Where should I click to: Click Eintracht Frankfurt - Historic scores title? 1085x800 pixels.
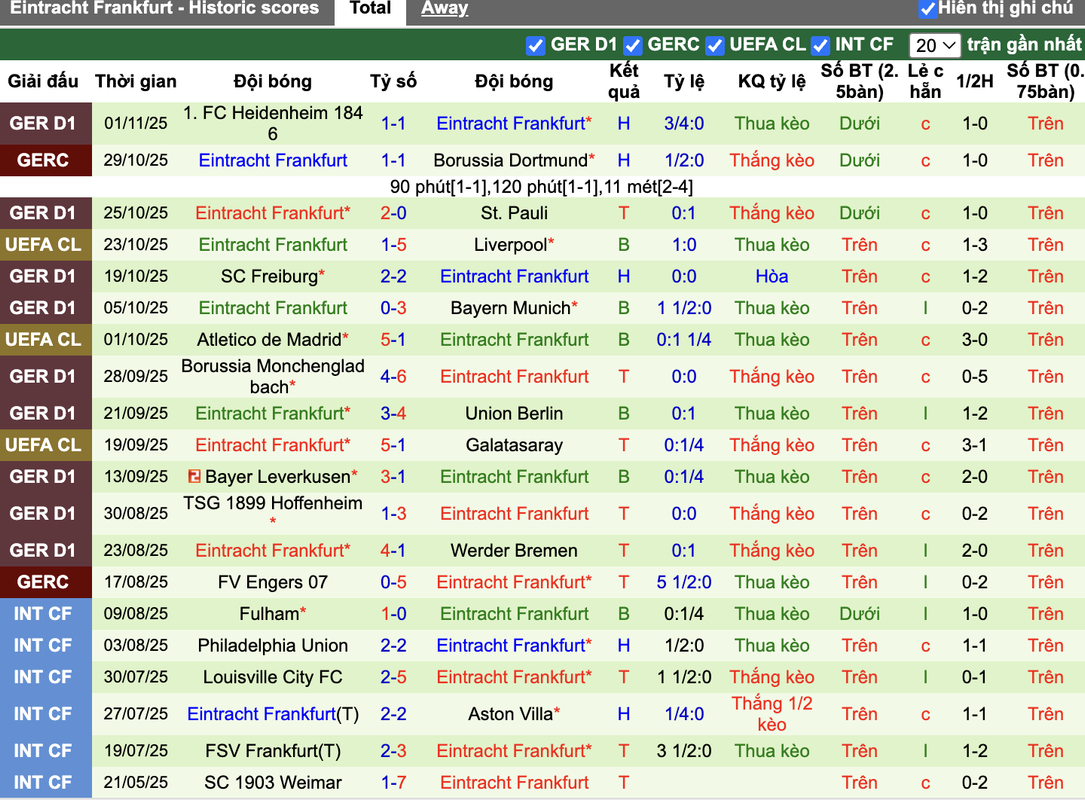tap(164, 8)
